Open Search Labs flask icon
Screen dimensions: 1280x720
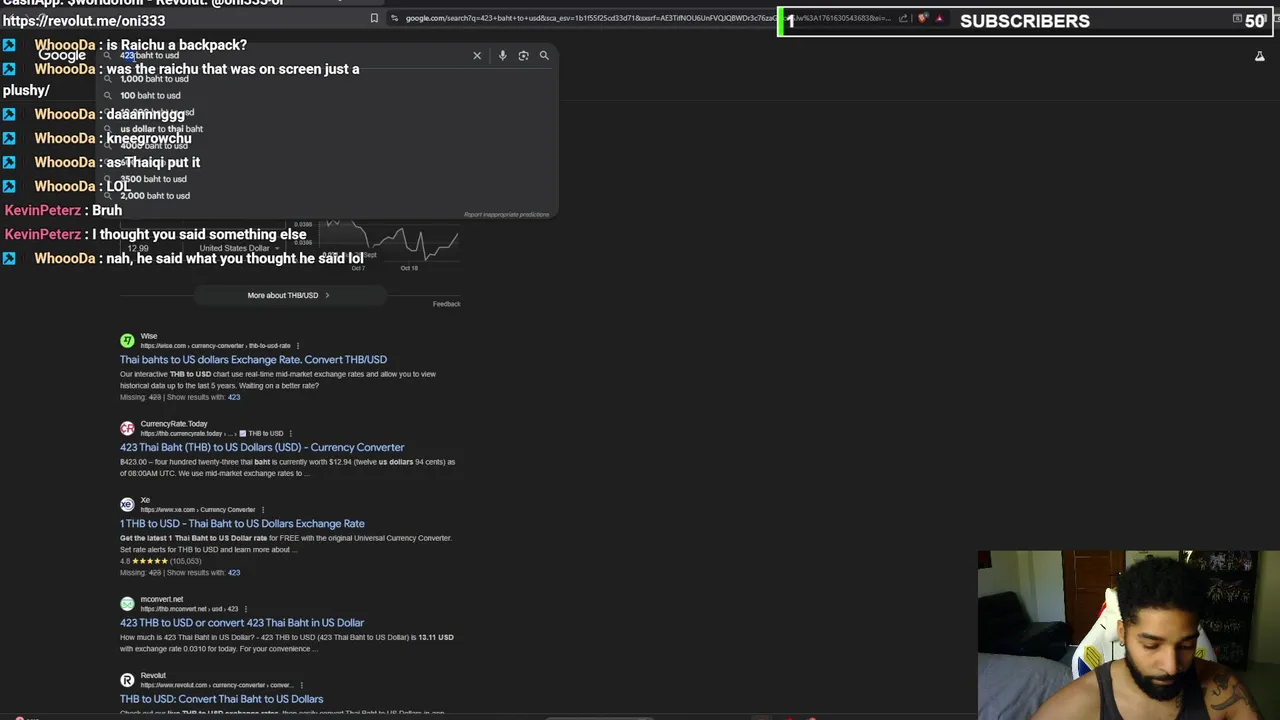[1259, 57]
